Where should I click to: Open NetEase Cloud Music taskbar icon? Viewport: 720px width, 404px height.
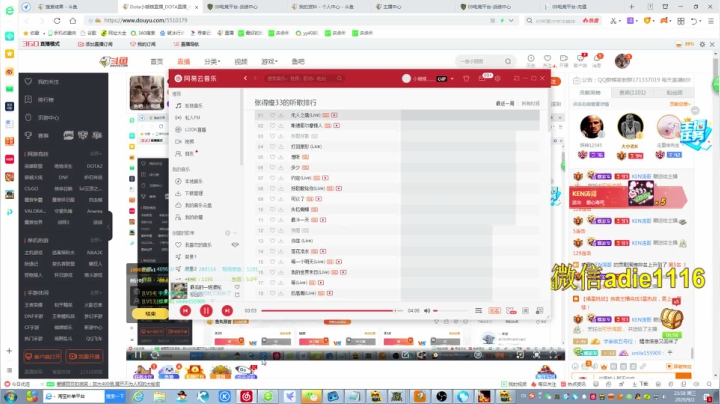pos(246,396)
